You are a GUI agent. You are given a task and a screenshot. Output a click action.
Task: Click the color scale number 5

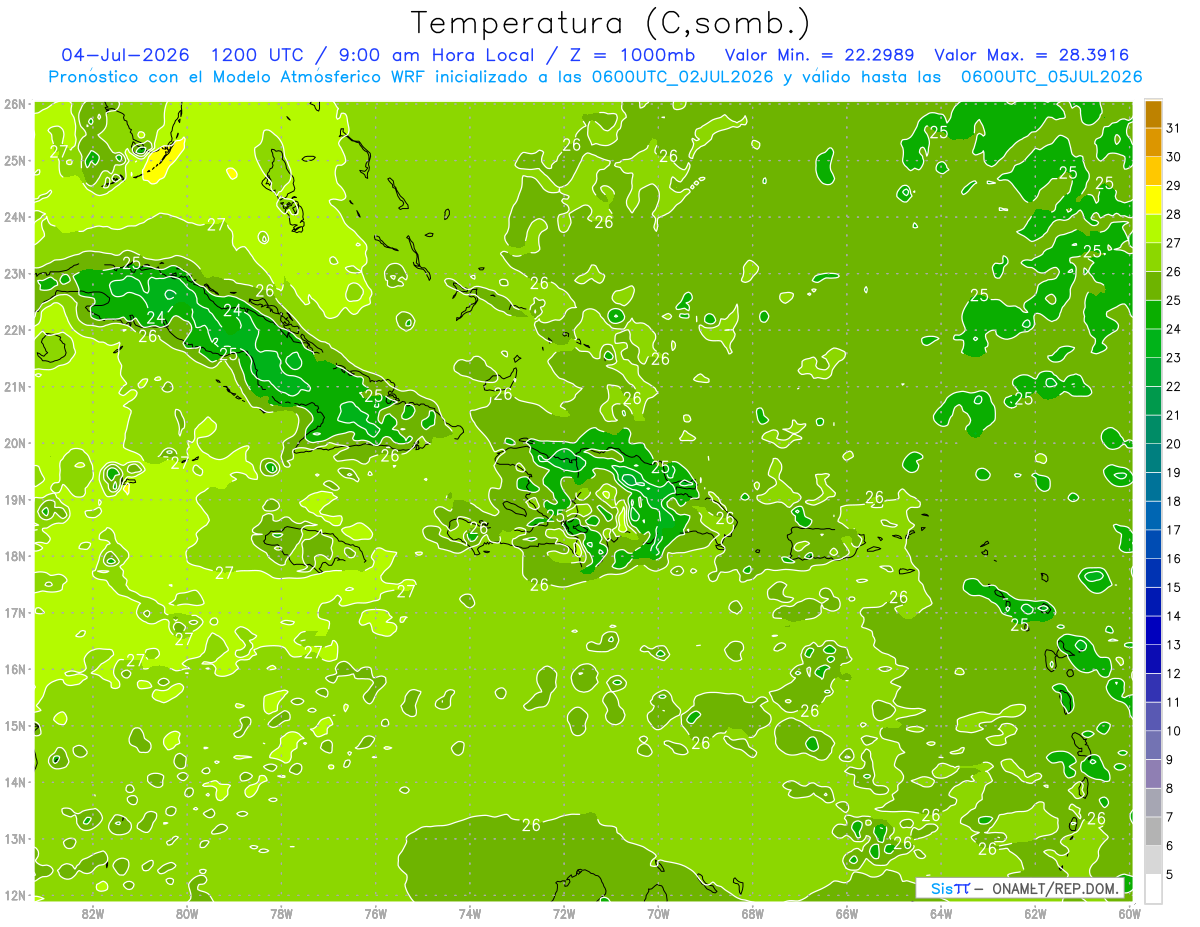coord(1170,874)
